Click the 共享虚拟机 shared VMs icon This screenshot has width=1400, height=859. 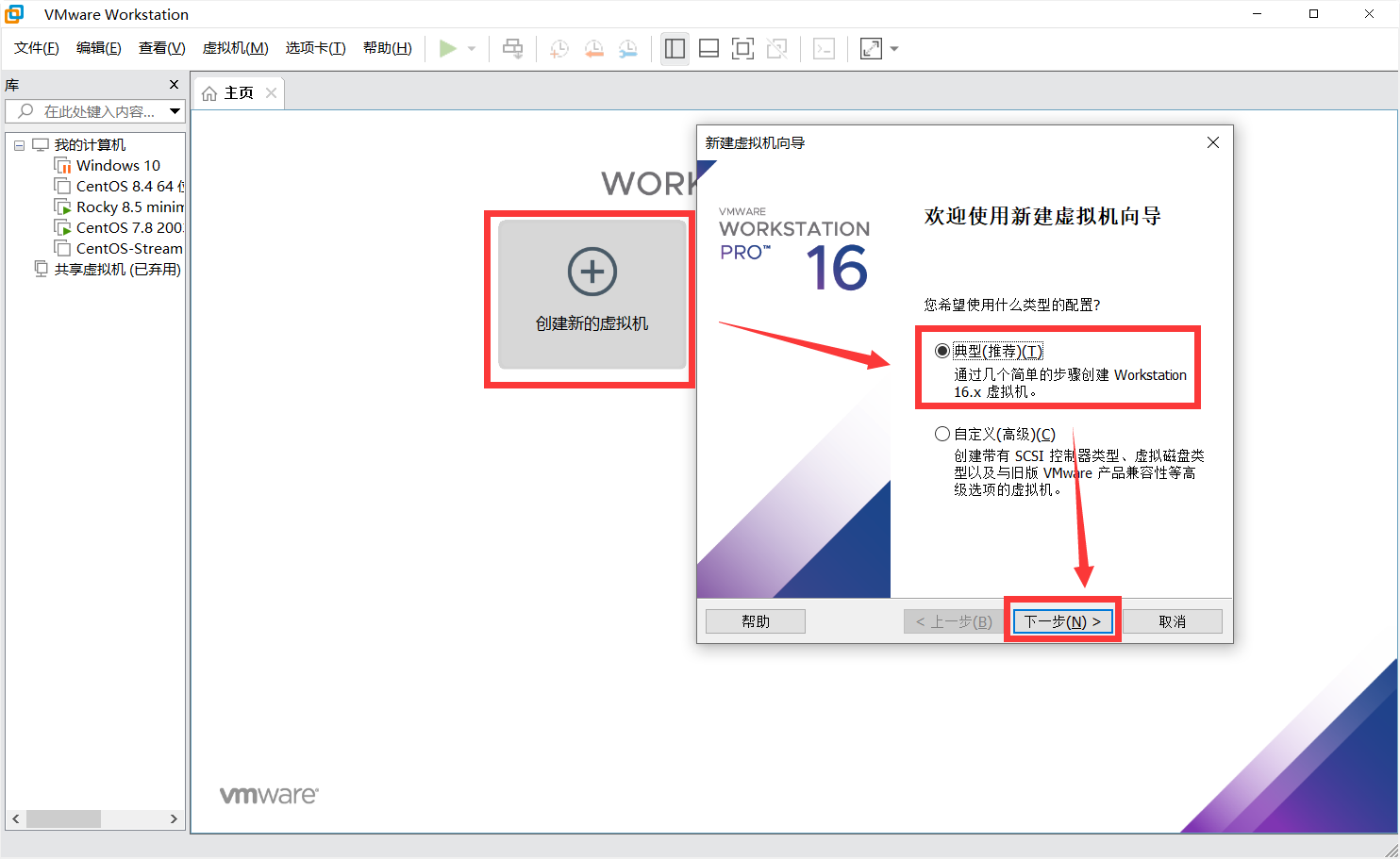(41, 270)
